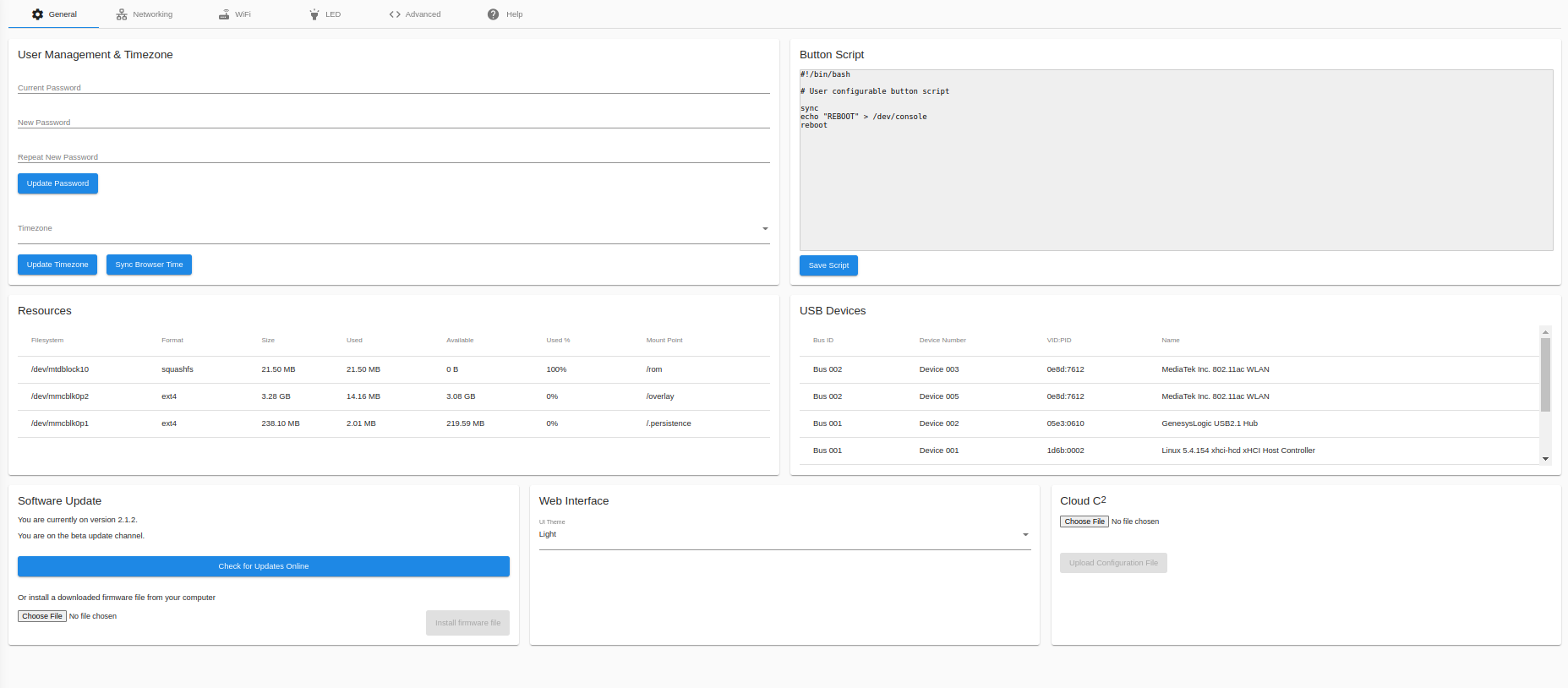Click the Device Number column header
Screen dimensions: 1568x688
click(x=942, y=341)
